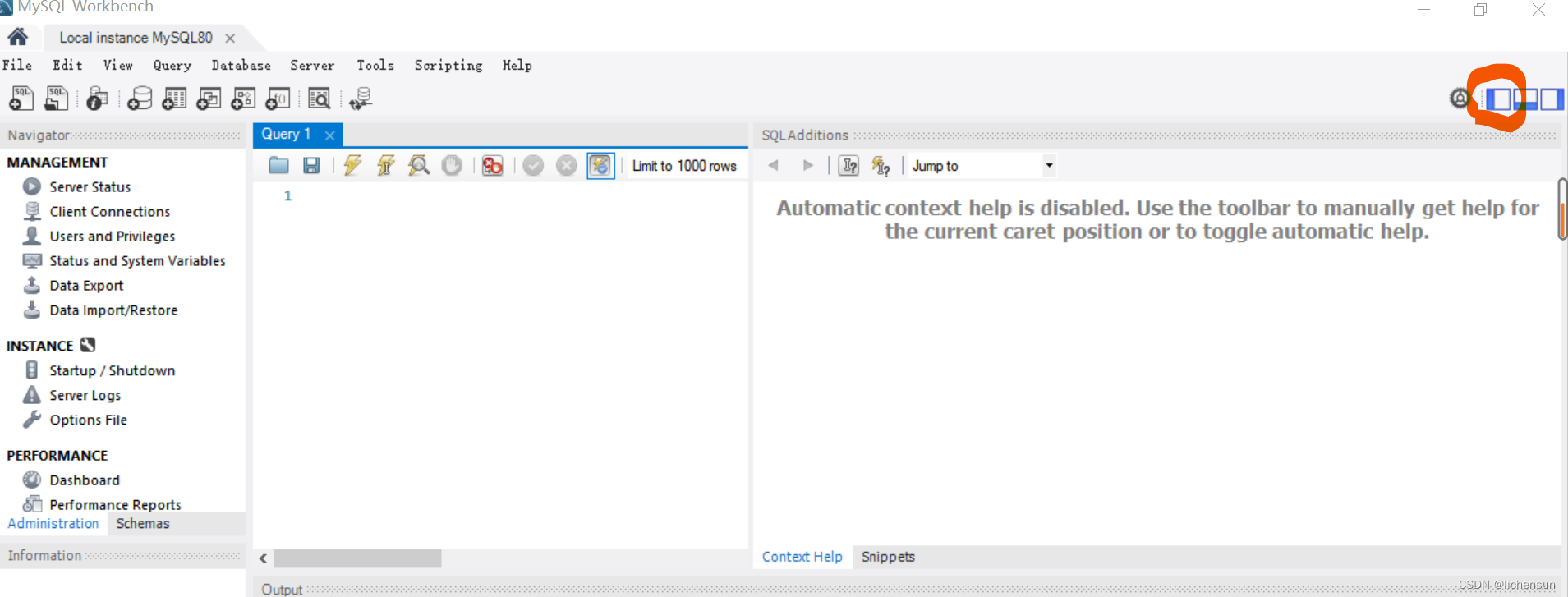This screenshot has height=597, width=1568.
Task: Open the File menu
Action: 17,65
